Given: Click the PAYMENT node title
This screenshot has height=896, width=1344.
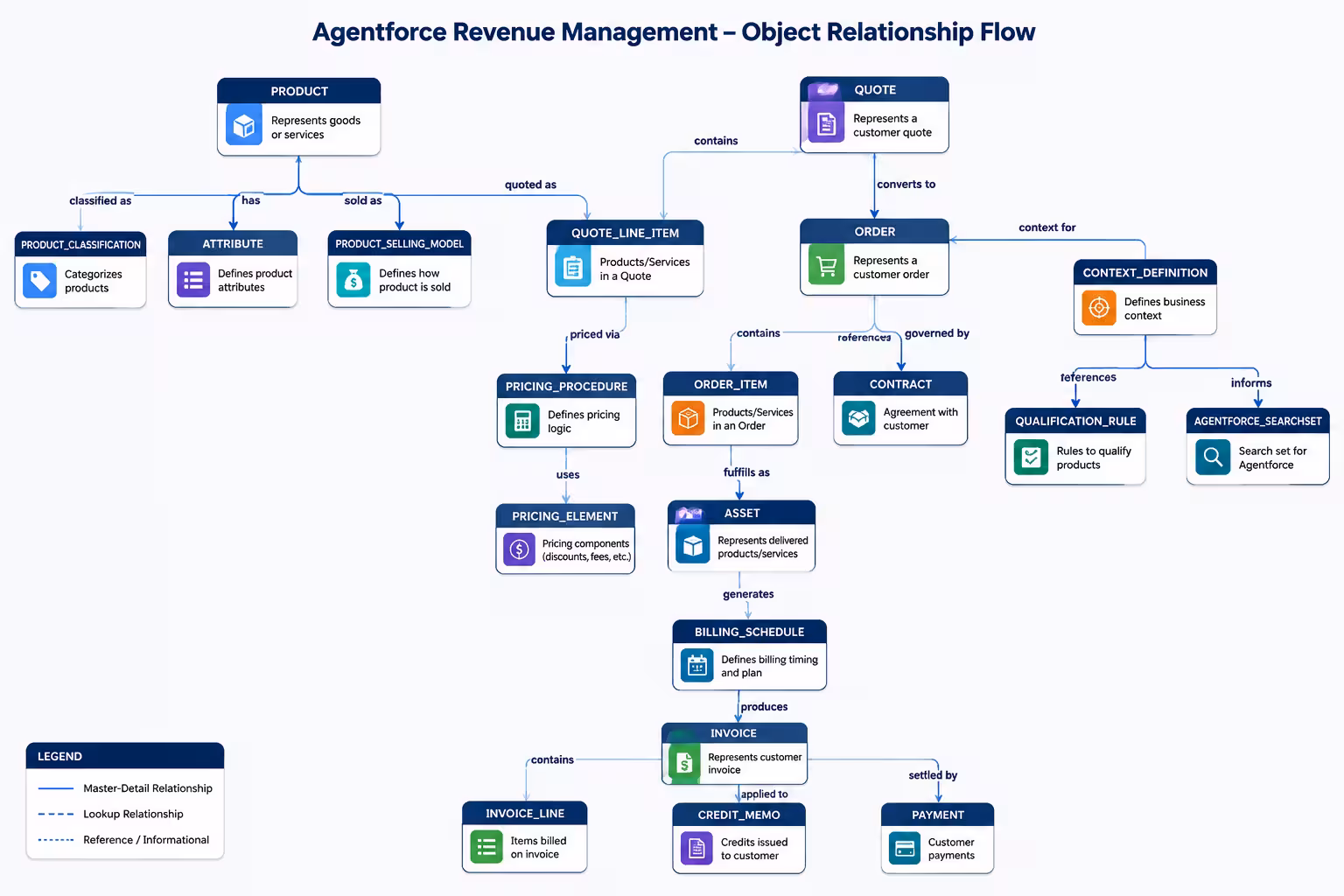Looking at the screenshot, I should [937, 815].
